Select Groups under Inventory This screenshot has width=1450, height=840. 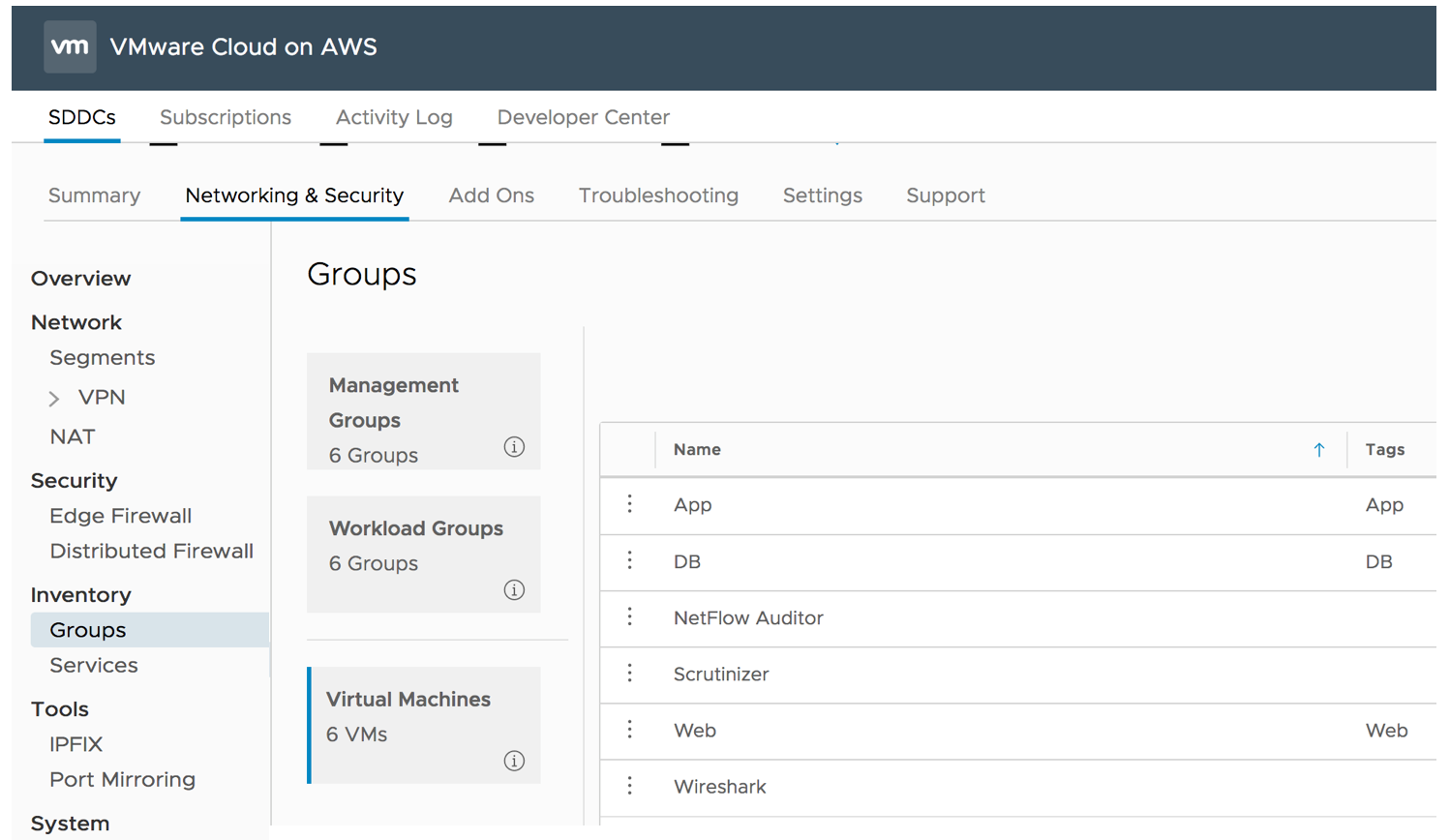(x=150, y=630)
